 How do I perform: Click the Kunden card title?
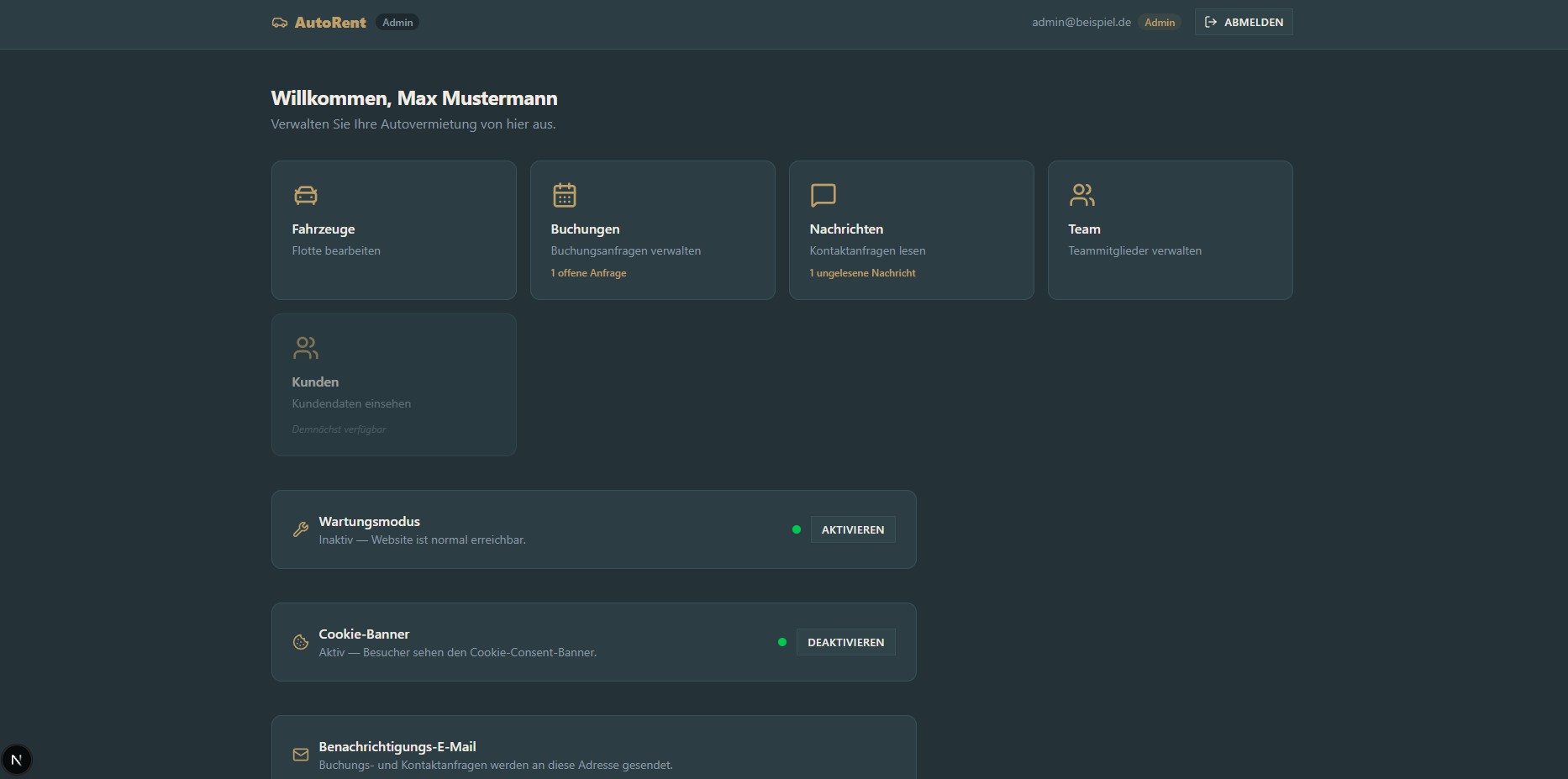(315, 382)
